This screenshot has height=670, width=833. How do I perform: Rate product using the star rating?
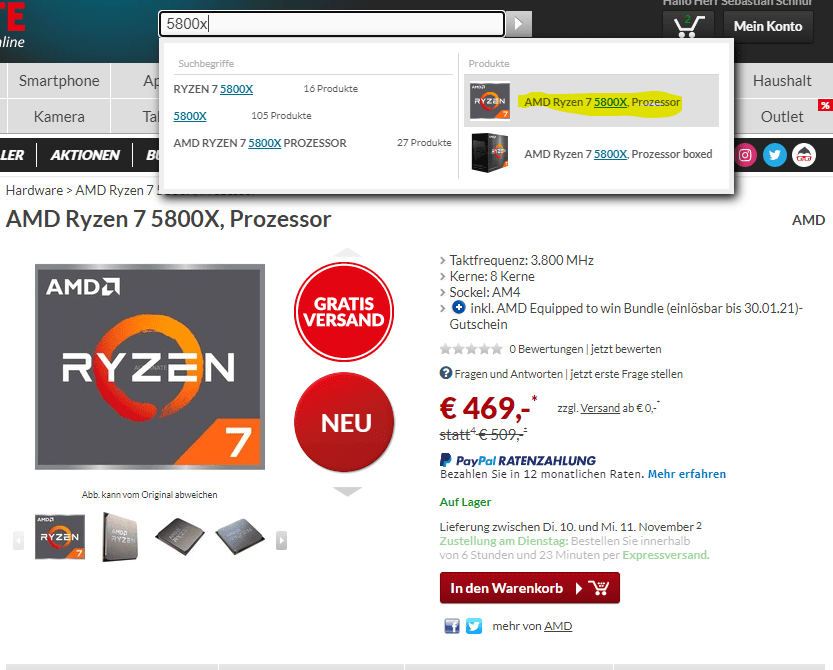point(471,349)
